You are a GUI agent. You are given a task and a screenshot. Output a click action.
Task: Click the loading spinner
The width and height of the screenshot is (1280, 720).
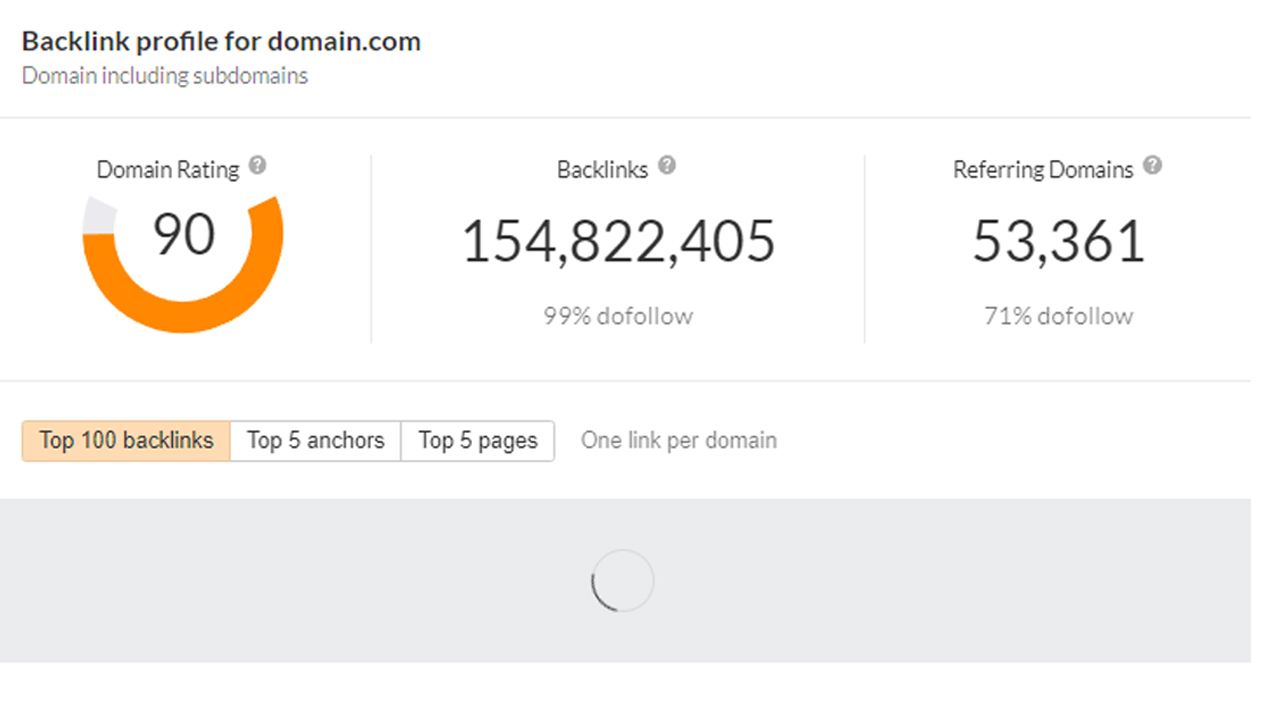coord(622,580)
